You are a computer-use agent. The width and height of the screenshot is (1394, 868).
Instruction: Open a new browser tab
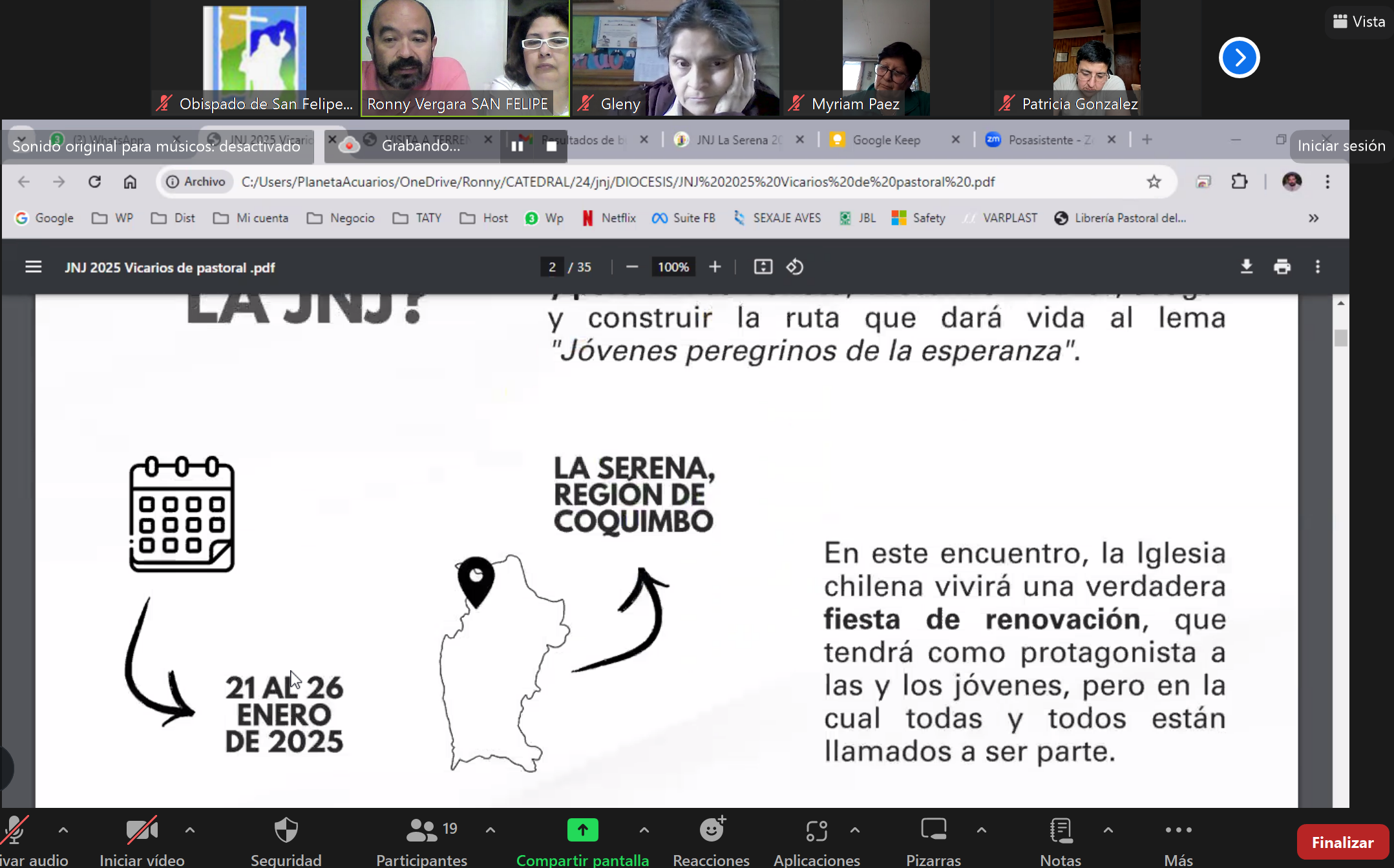(x=1146, y=140)
